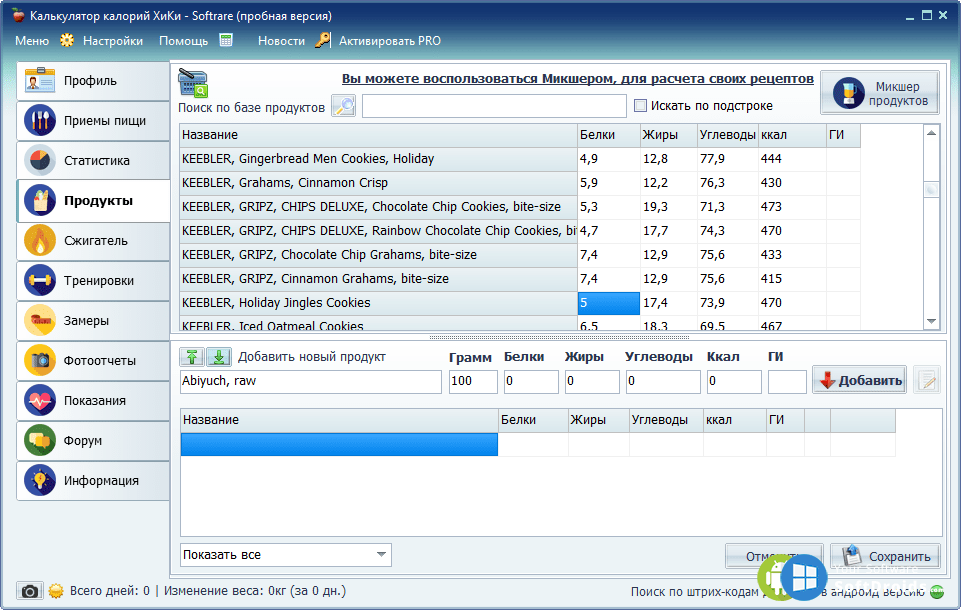Click the barcode search Android link

point(778,592)
